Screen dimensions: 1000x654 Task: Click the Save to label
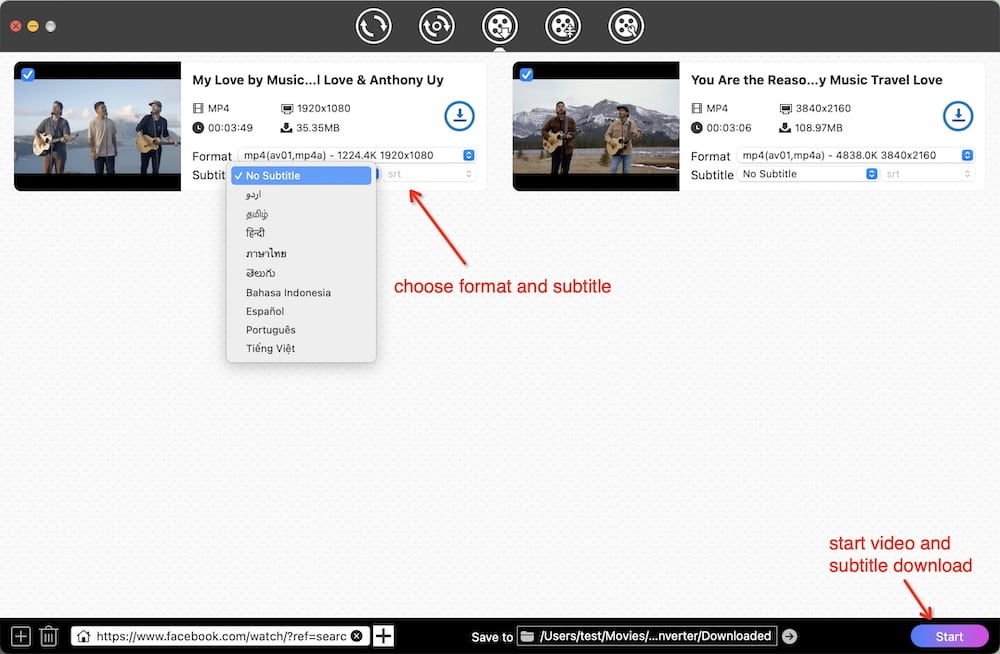[x=492, y=637]
